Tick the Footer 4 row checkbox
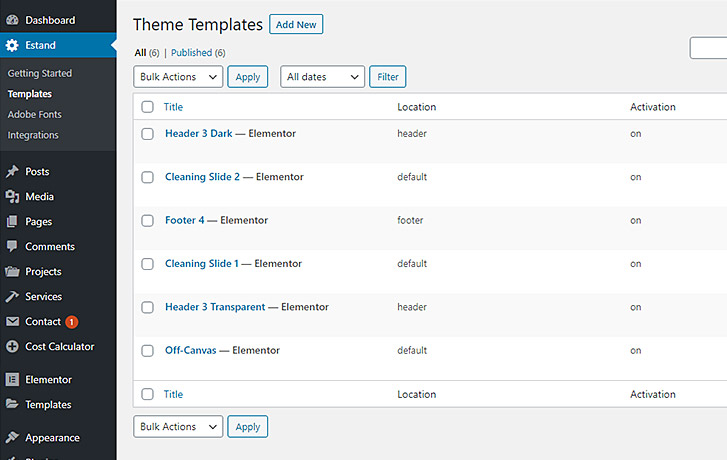727x460 pixels. coord(147,221)
